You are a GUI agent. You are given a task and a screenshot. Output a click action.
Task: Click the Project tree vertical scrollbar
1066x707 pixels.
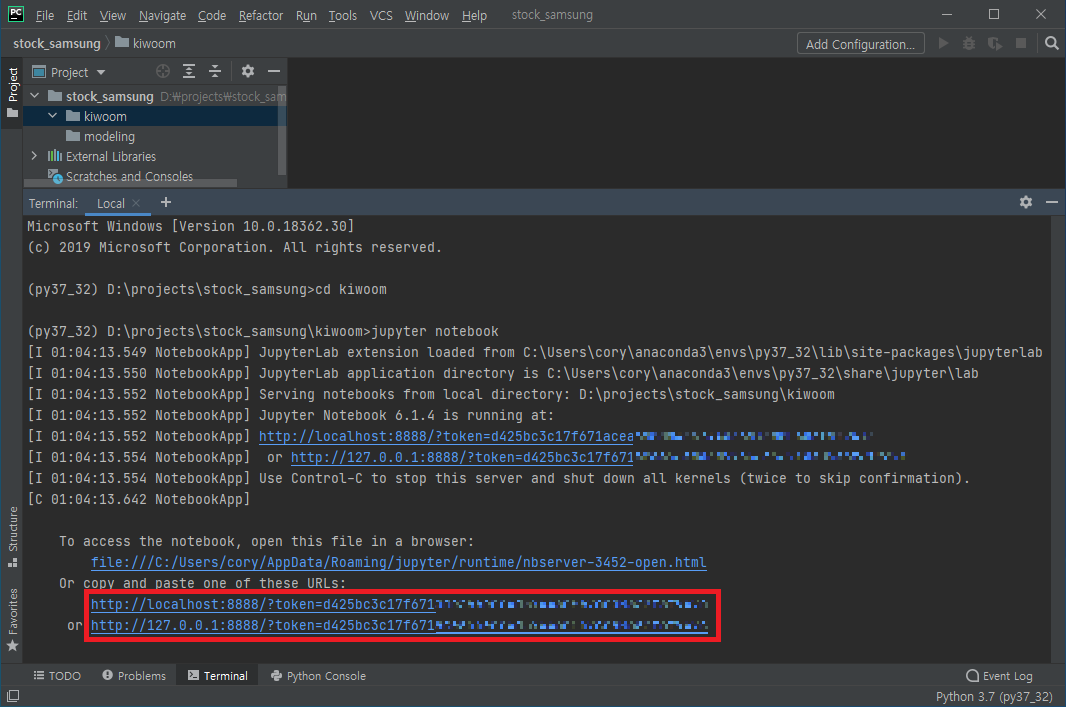pos(282,129)
